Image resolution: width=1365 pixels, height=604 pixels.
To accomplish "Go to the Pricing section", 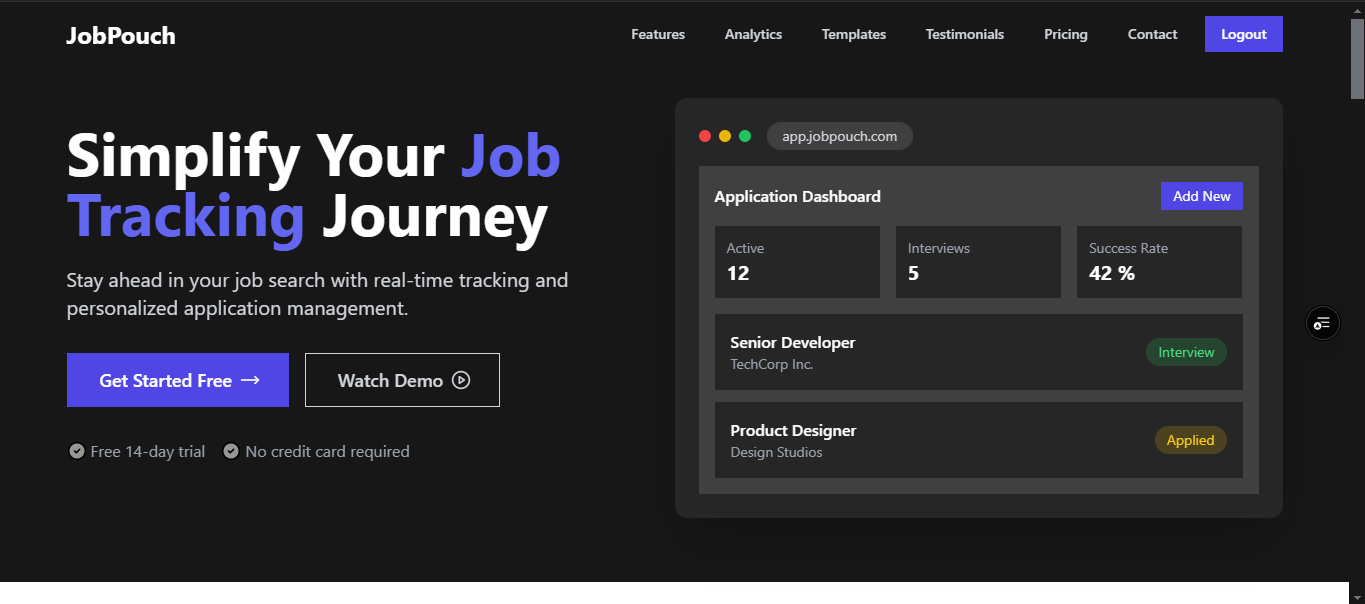I will tap(1065, 34).
